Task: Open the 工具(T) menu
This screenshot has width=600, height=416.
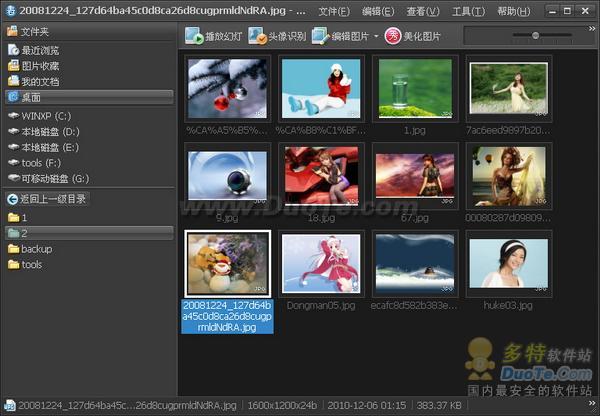Action: (x=468, y=11)
